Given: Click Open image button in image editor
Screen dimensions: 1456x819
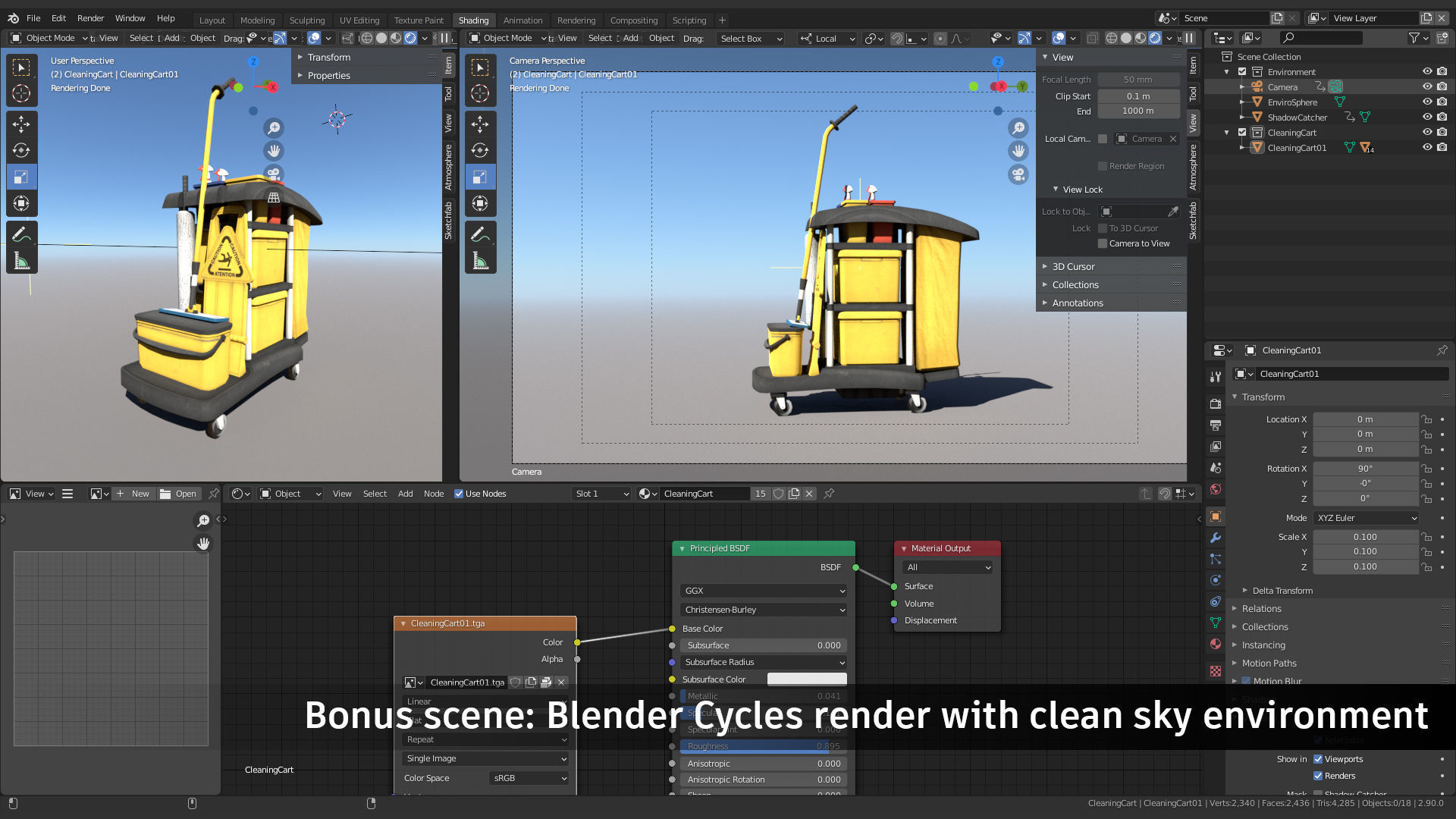Looking at the screenshot, I should pos(178,494).
